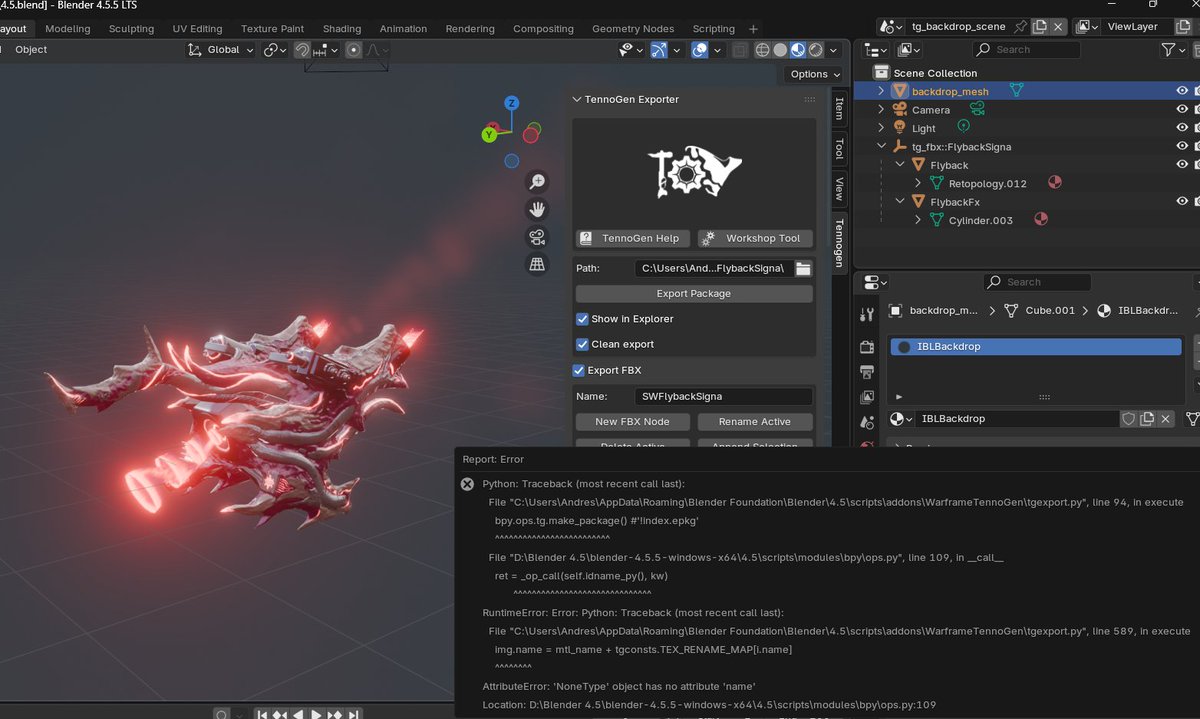Toggle Clean export checkbox
This screenshot has height=719, width=1200.
(x=582, y=344)
